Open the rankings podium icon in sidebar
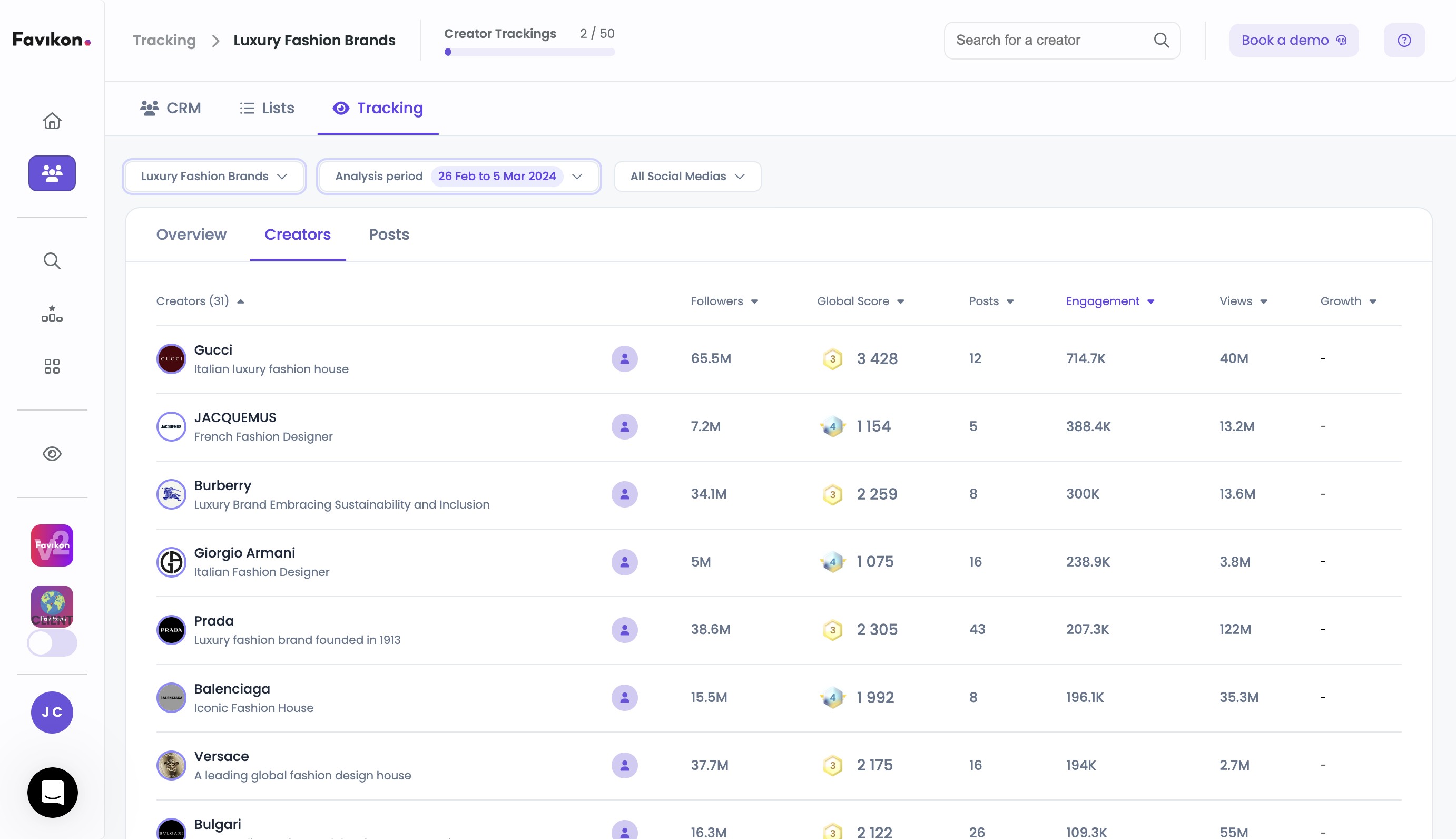This screenshot has width=1456, height=839. point(52,314)
